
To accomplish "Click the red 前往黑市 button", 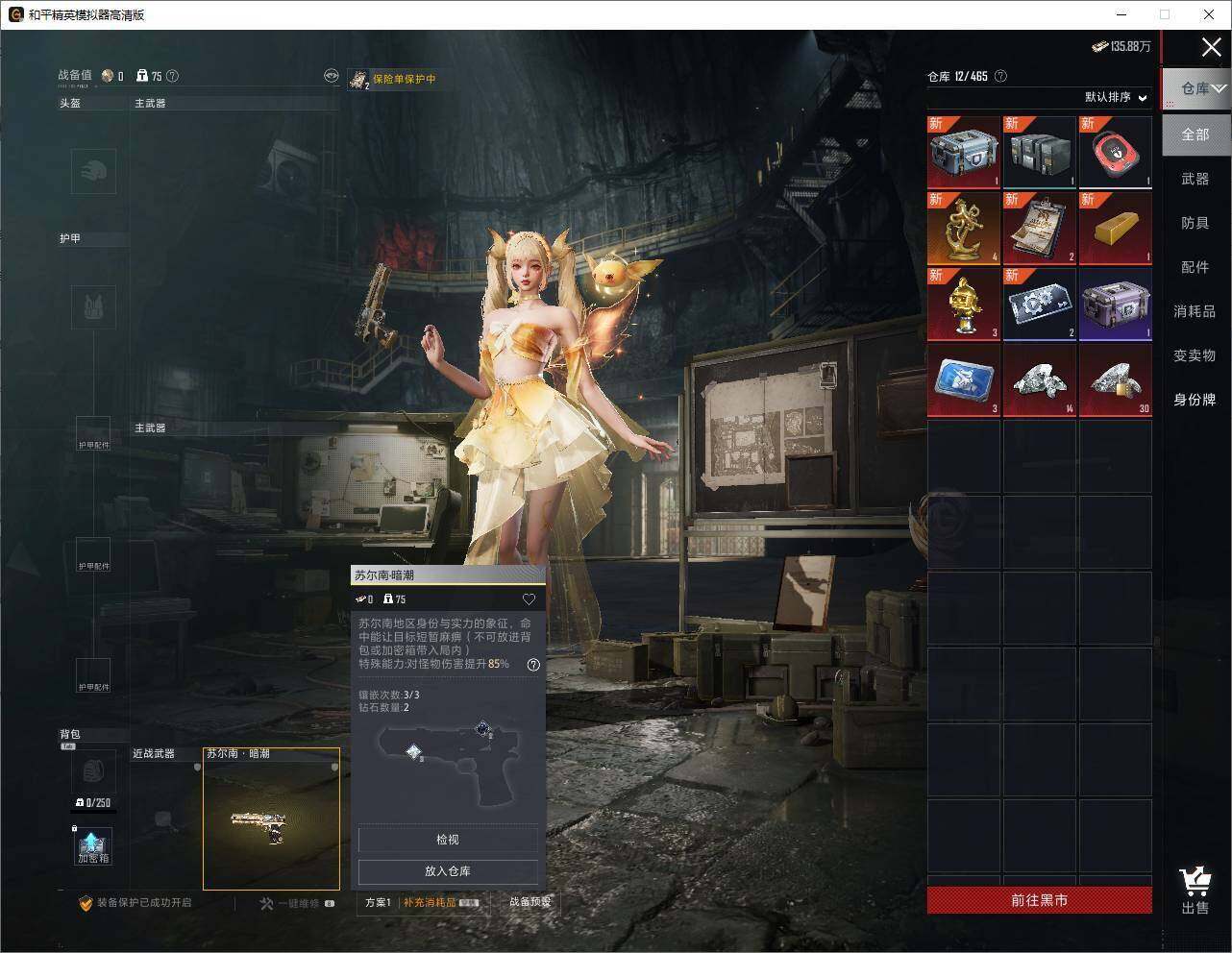I will click(1040, 900).
